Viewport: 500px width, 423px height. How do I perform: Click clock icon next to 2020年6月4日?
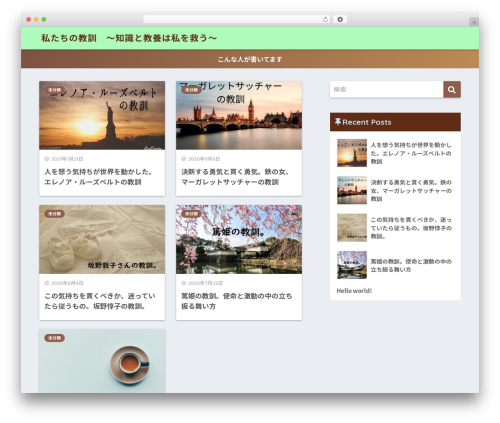click(x=47, y=283)
